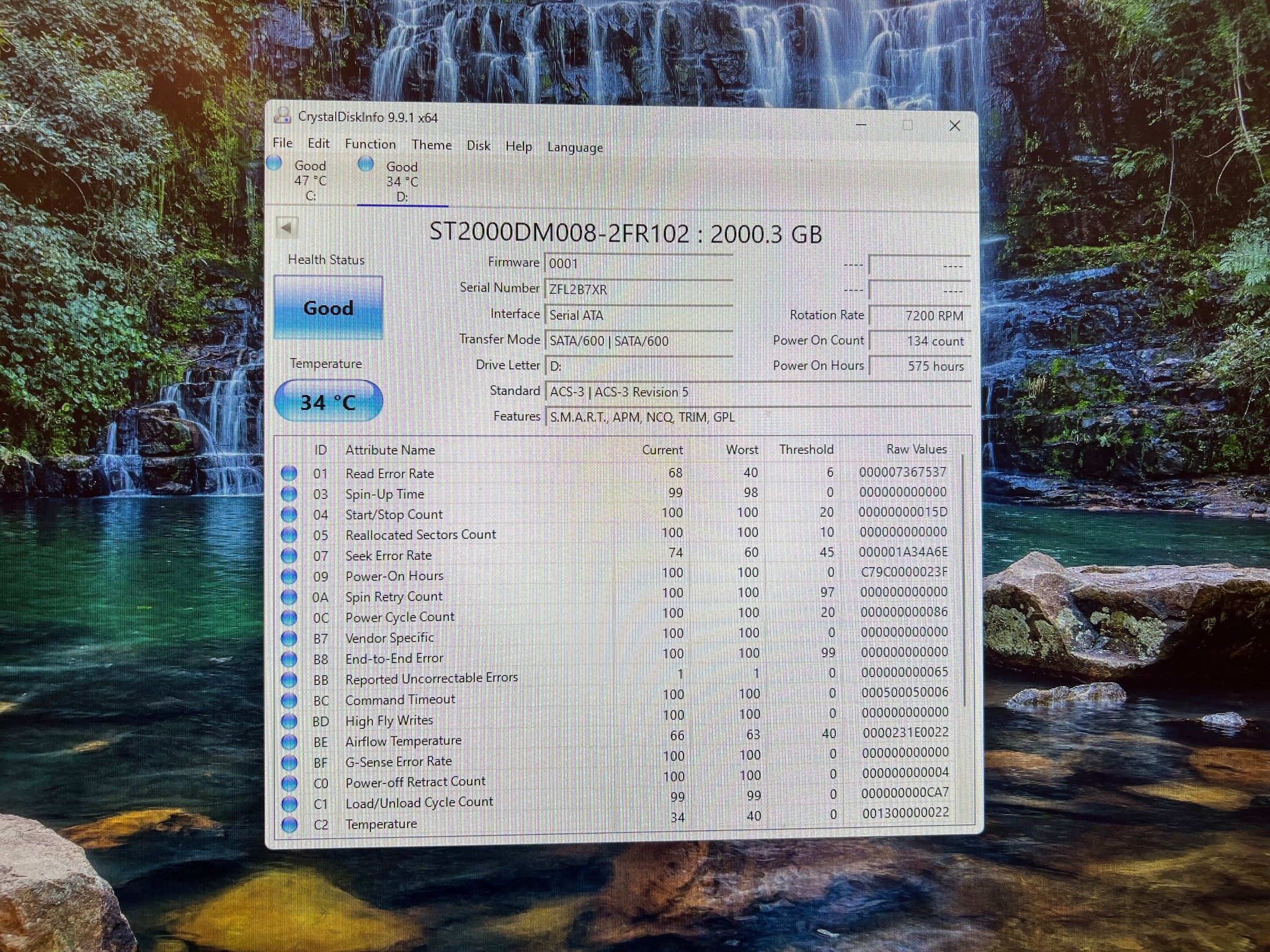Click the CrystalDiskInfo app icon in title bar

coord(283,115)
